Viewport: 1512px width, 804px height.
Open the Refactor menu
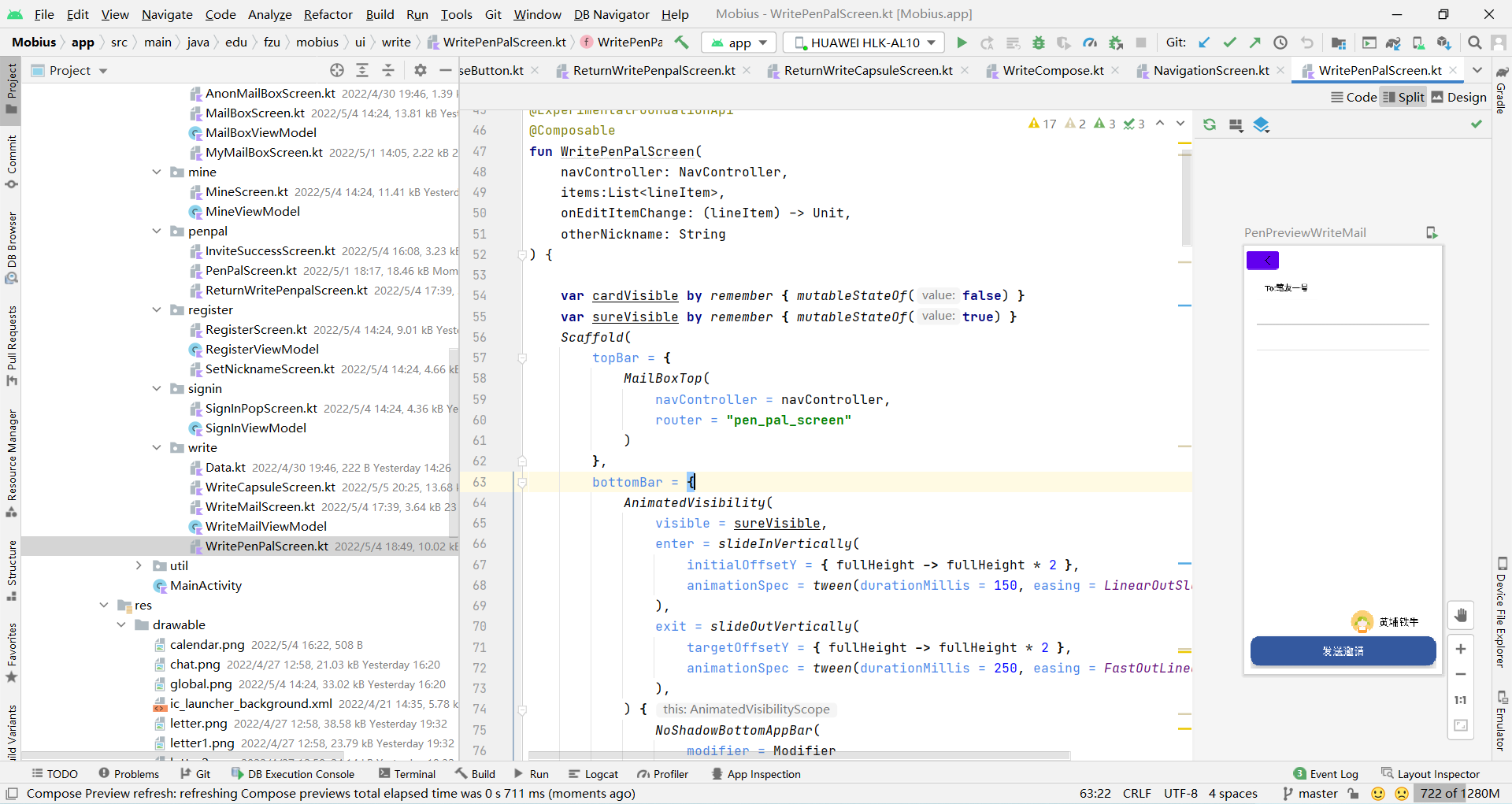[328, 14]
